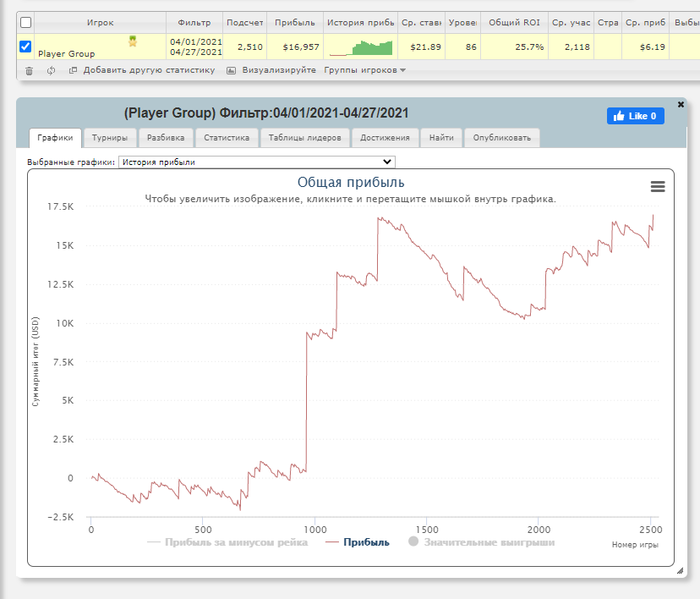Sort by the 'Общий ROI' column header
This screenshot has width=700, height=599.
coord(514,22)
